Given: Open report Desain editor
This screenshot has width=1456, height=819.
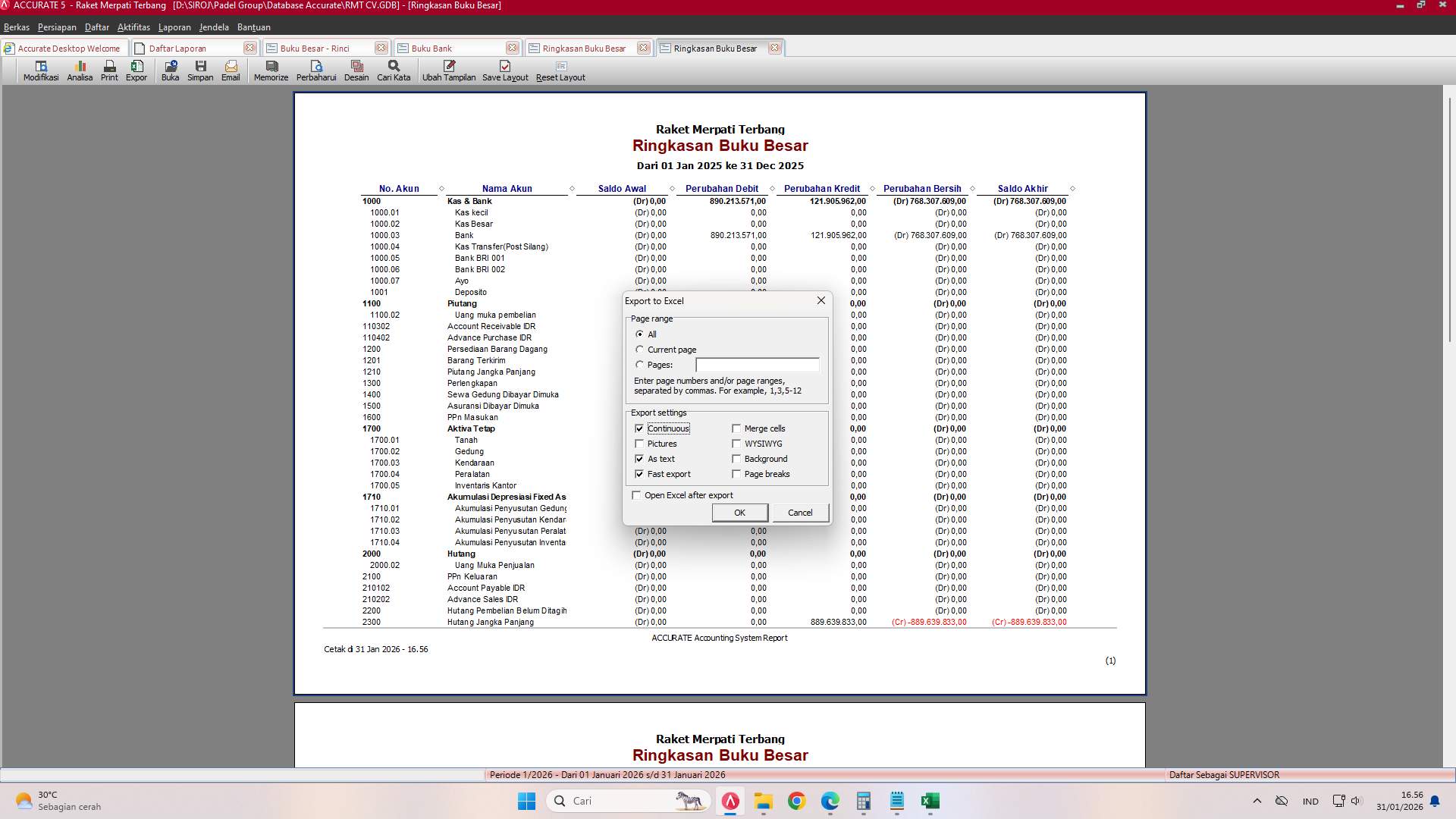Looking at the screenshot, I should point(356,71).
